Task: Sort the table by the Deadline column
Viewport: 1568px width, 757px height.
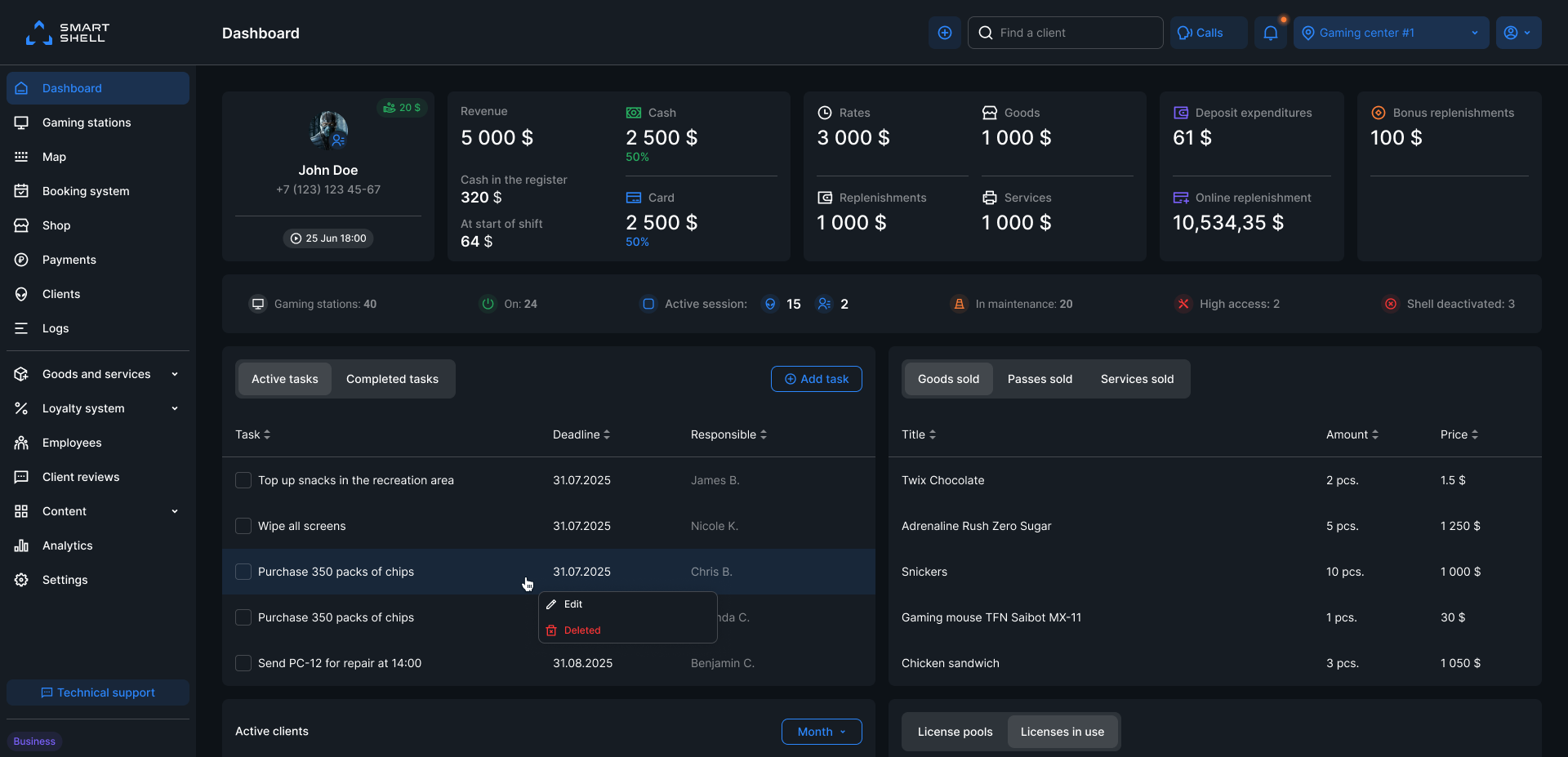Action: (581, 434)
